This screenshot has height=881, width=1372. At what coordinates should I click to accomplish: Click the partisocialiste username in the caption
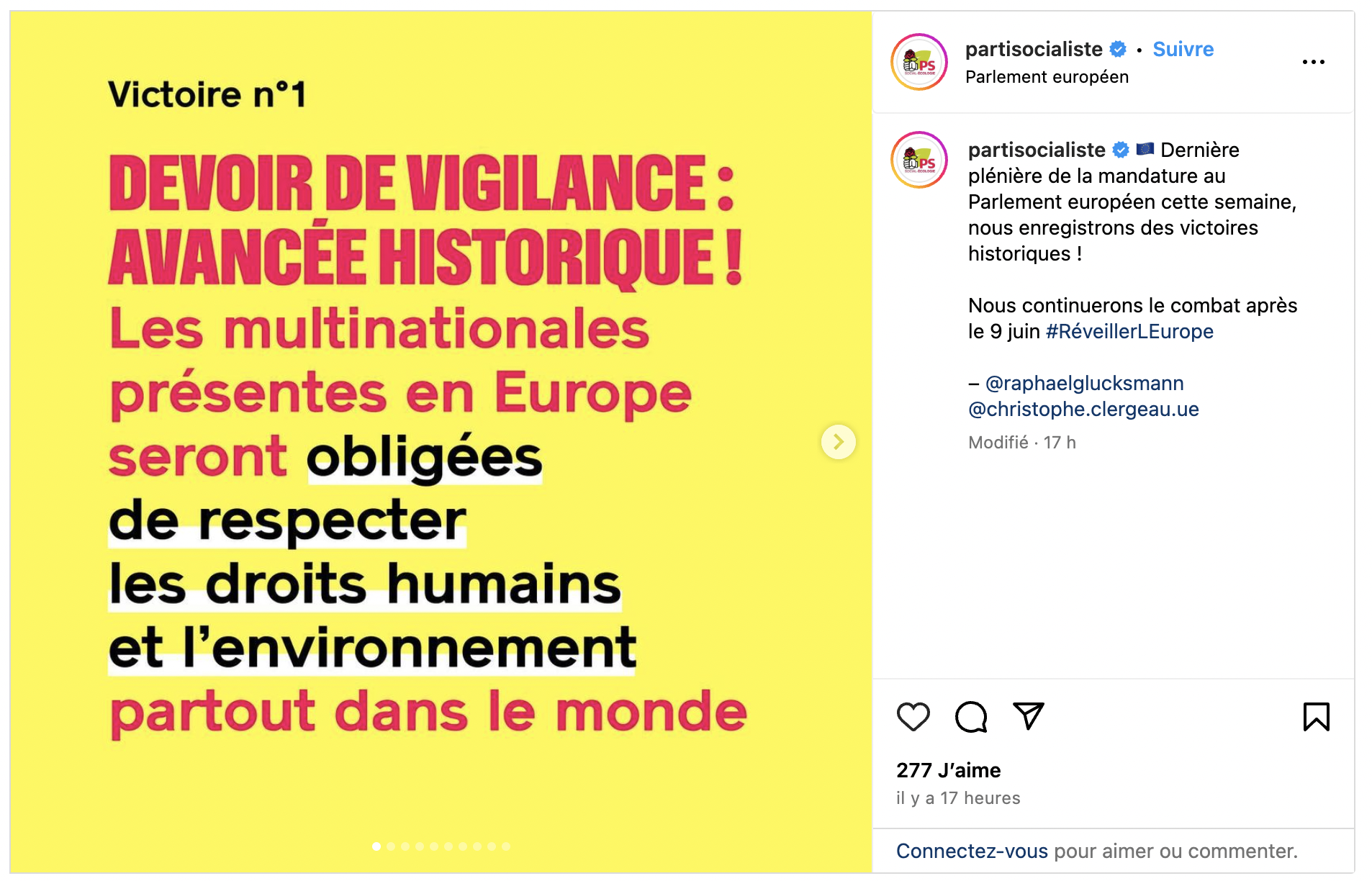click(1036, 150)
